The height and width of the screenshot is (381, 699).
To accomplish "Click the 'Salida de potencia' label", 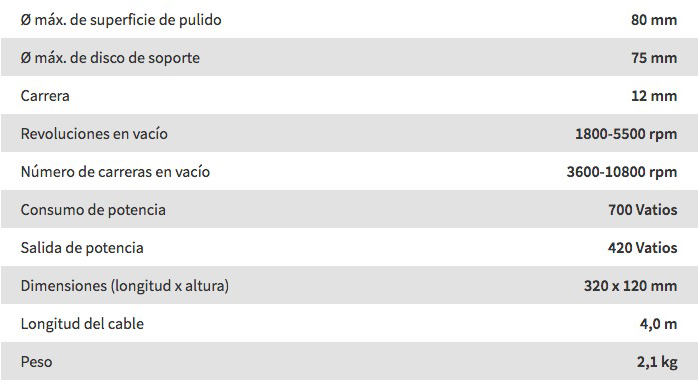I will tap(82, 248).
